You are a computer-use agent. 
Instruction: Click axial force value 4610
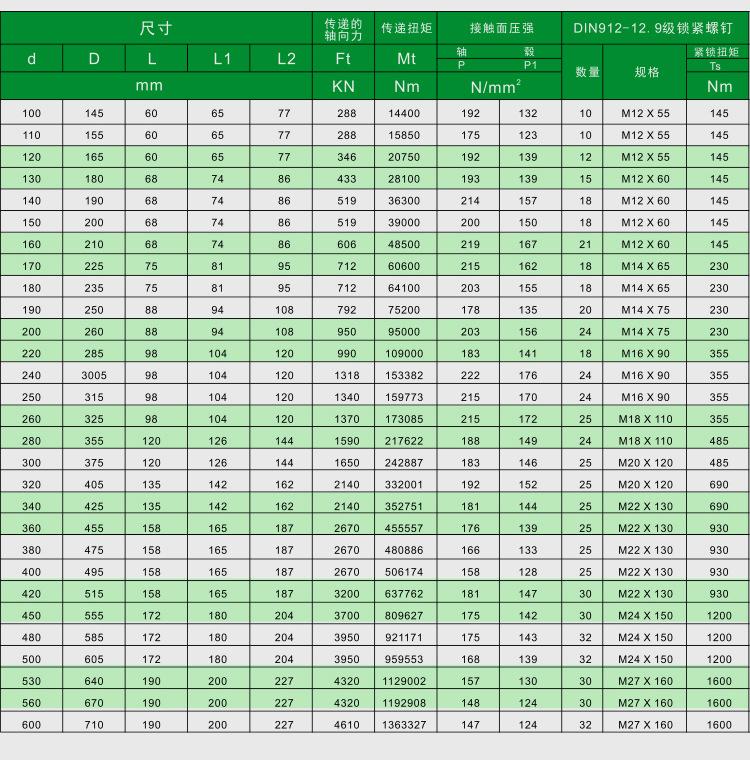(x=347, y=725)
